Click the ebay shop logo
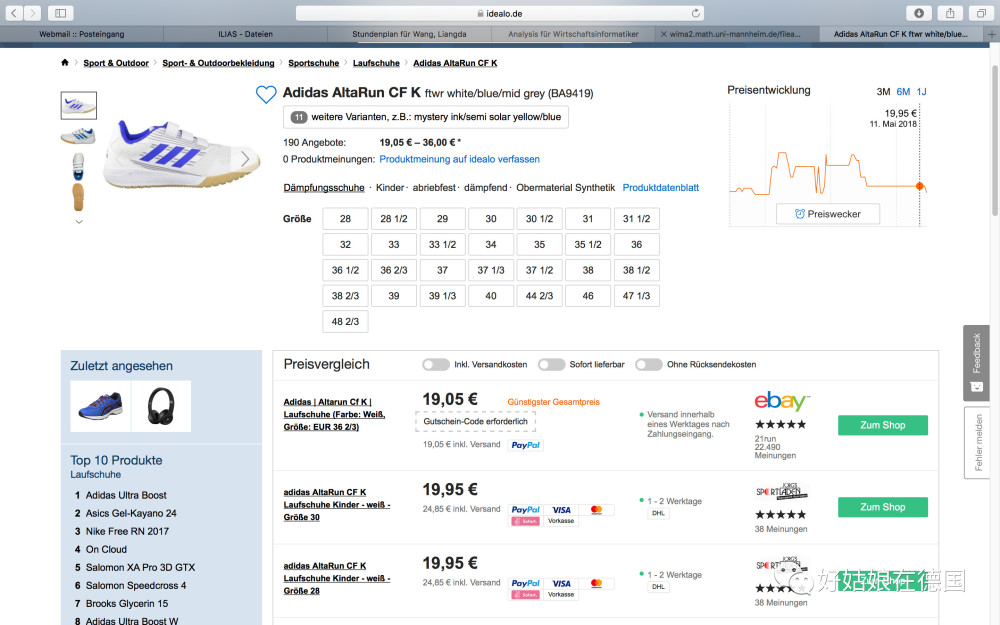Viewport: 1000px width, 625px height. [782, 401]
